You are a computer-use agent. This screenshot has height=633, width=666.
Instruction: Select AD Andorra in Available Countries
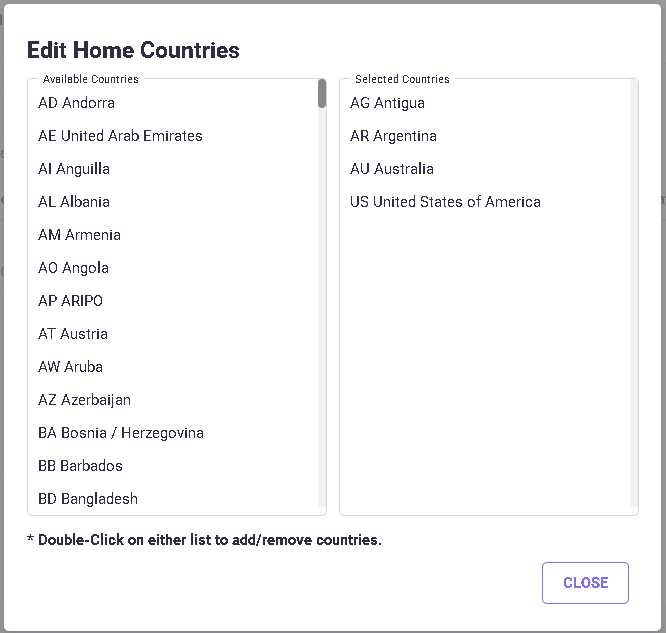[x=77, y=103]
